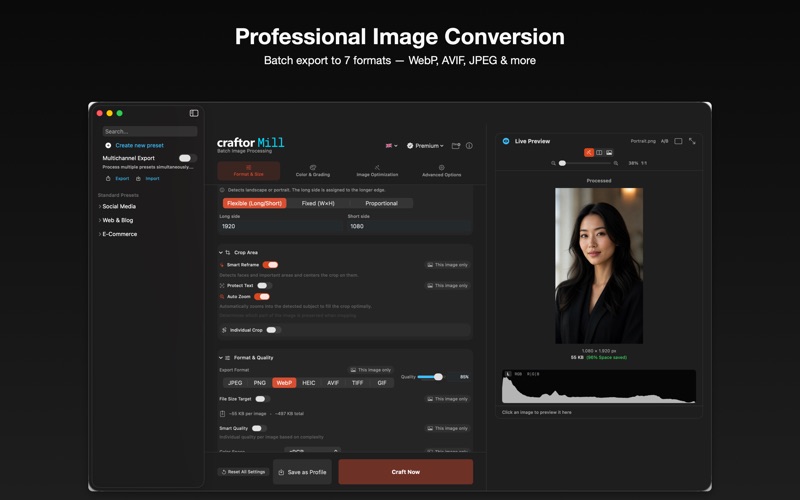
Task: Click the preview zoom slider handle
Action: pos(562,163)
